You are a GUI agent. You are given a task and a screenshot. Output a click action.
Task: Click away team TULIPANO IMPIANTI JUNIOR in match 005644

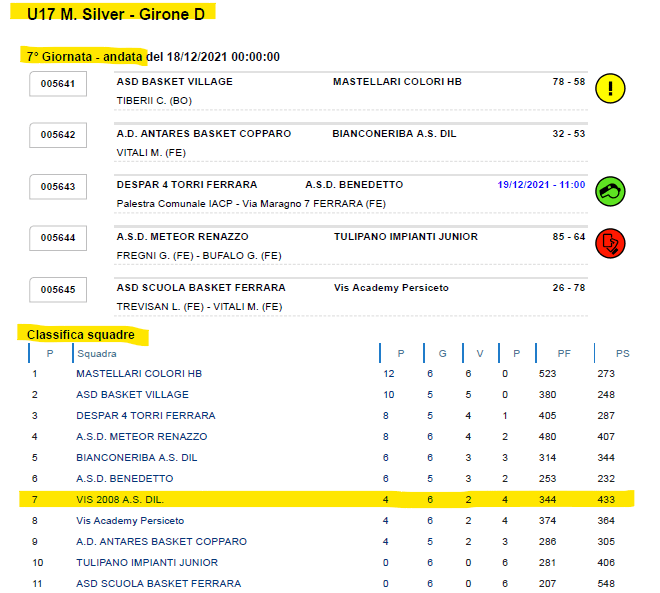[406, 237]
